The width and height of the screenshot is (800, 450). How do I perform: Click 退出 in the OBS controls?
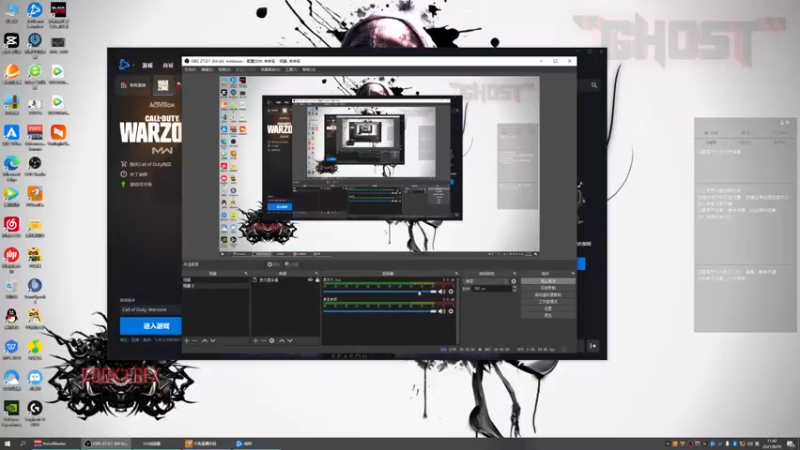[548, 315]
